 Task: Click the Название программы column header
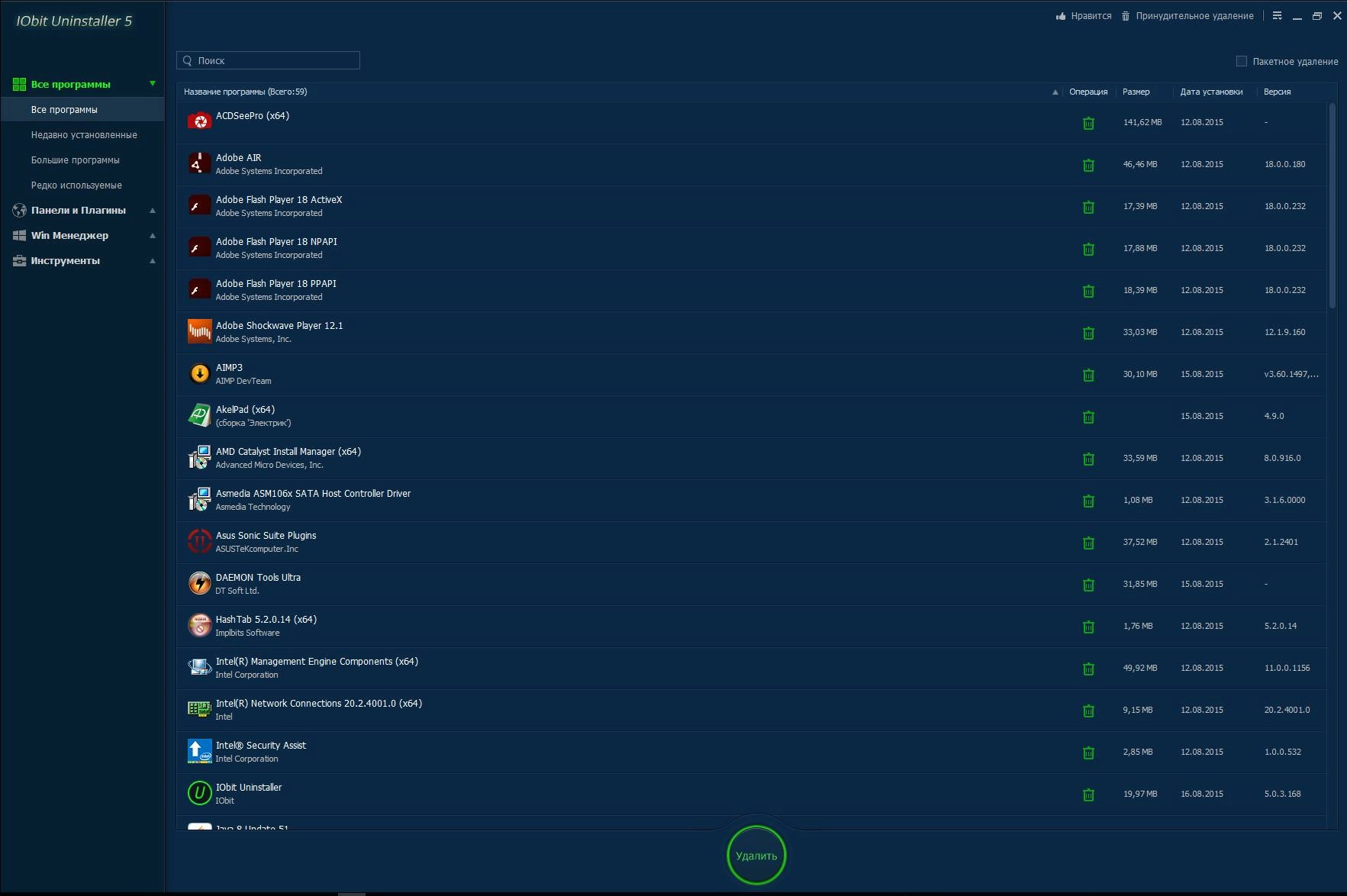(x=245, y=92)
